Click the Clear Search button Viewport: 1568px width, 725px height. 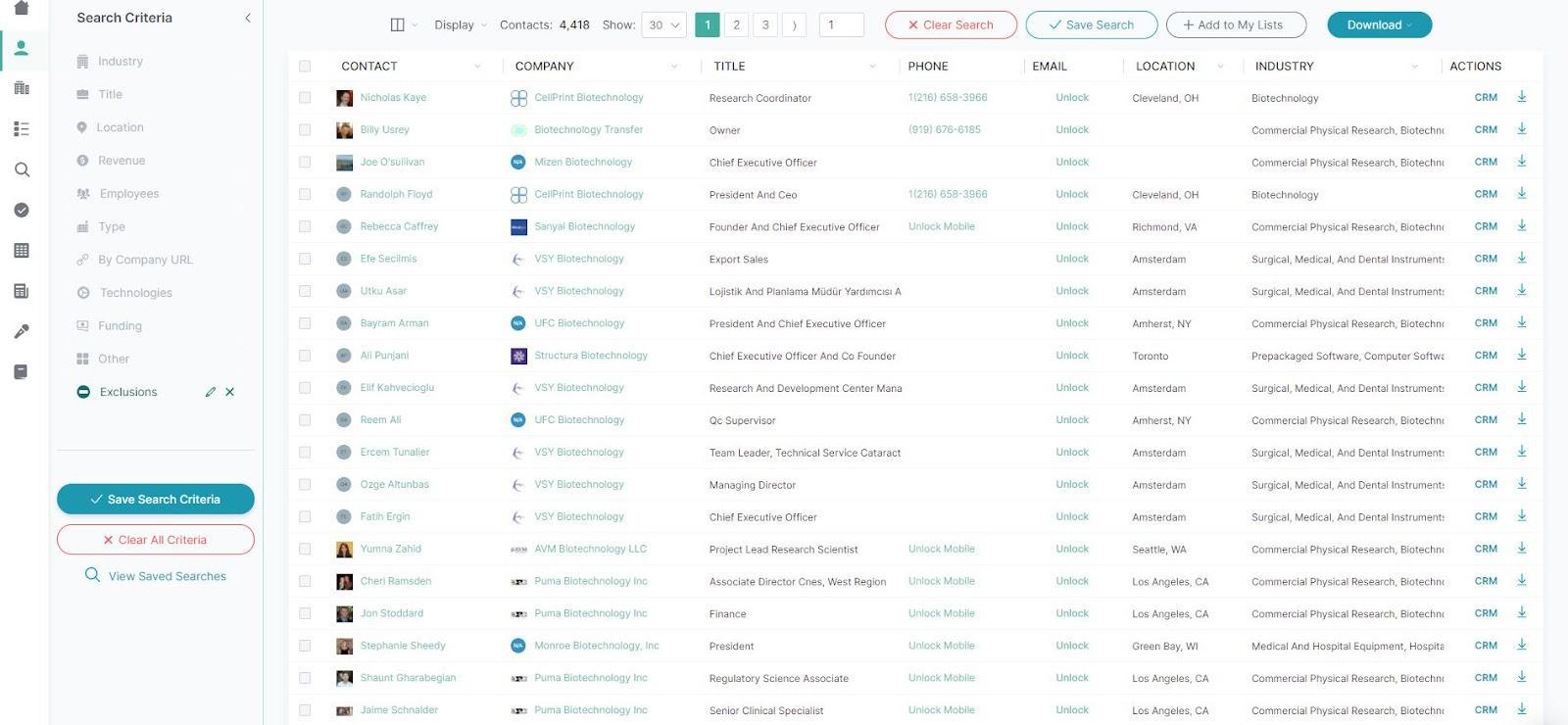point(951,24)
